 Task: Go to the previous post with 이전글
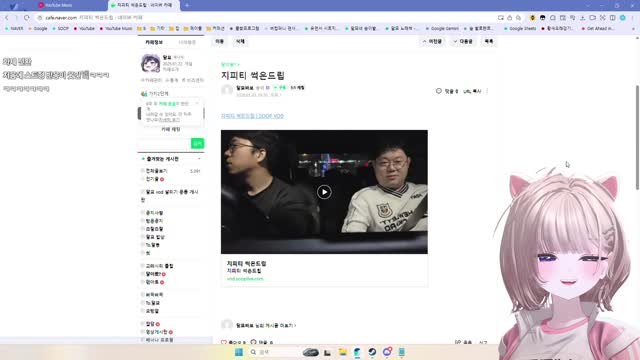click(432, 41)
